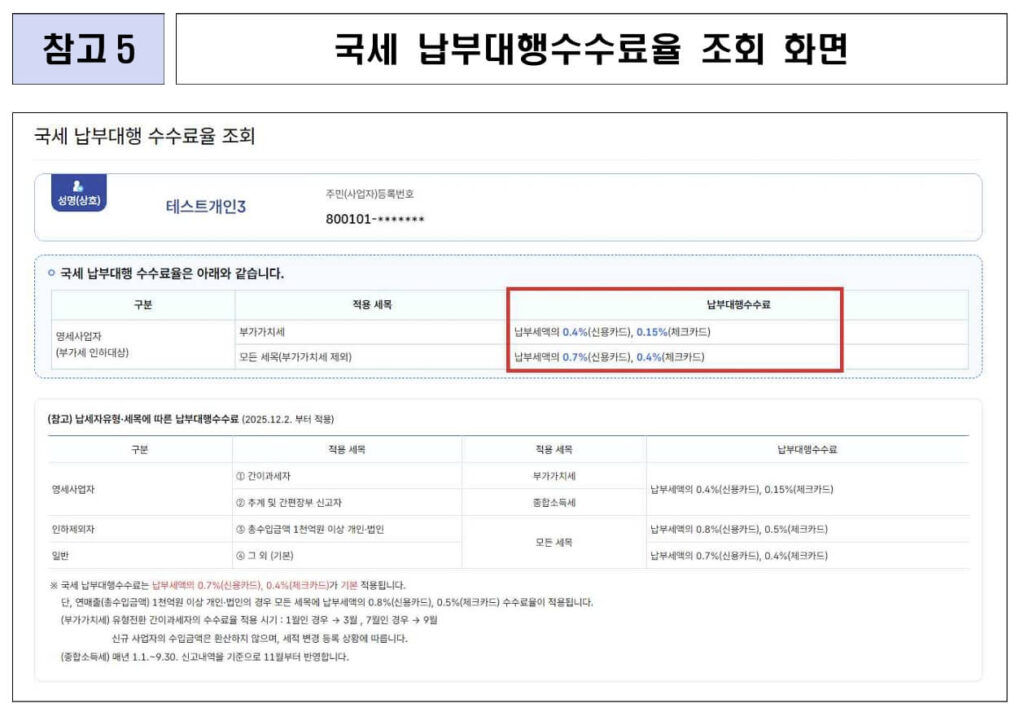Select circled number ① beside 간이과세자
The width and height of the screenshot is (1024, 725).
238,475
